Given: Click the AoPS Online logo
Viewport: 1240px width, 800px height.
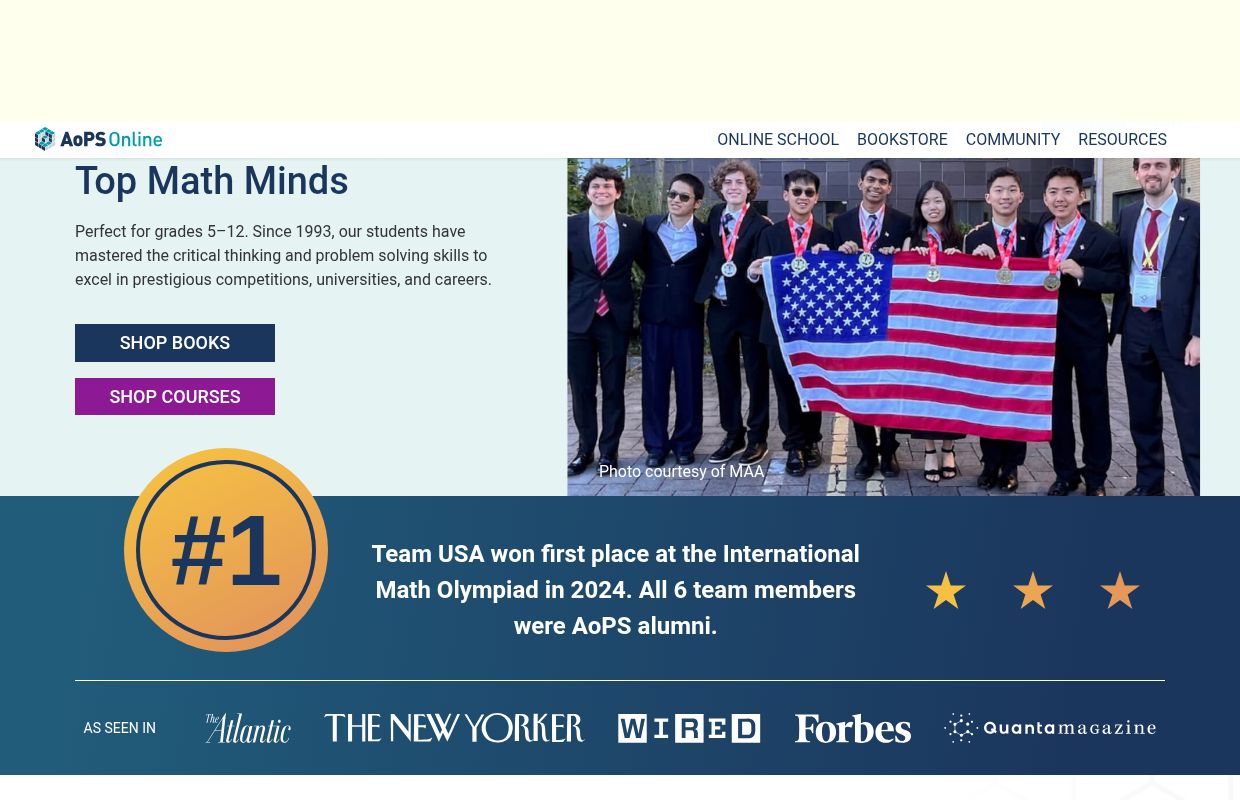Looking at the screenshot, I should pos(98,139).
